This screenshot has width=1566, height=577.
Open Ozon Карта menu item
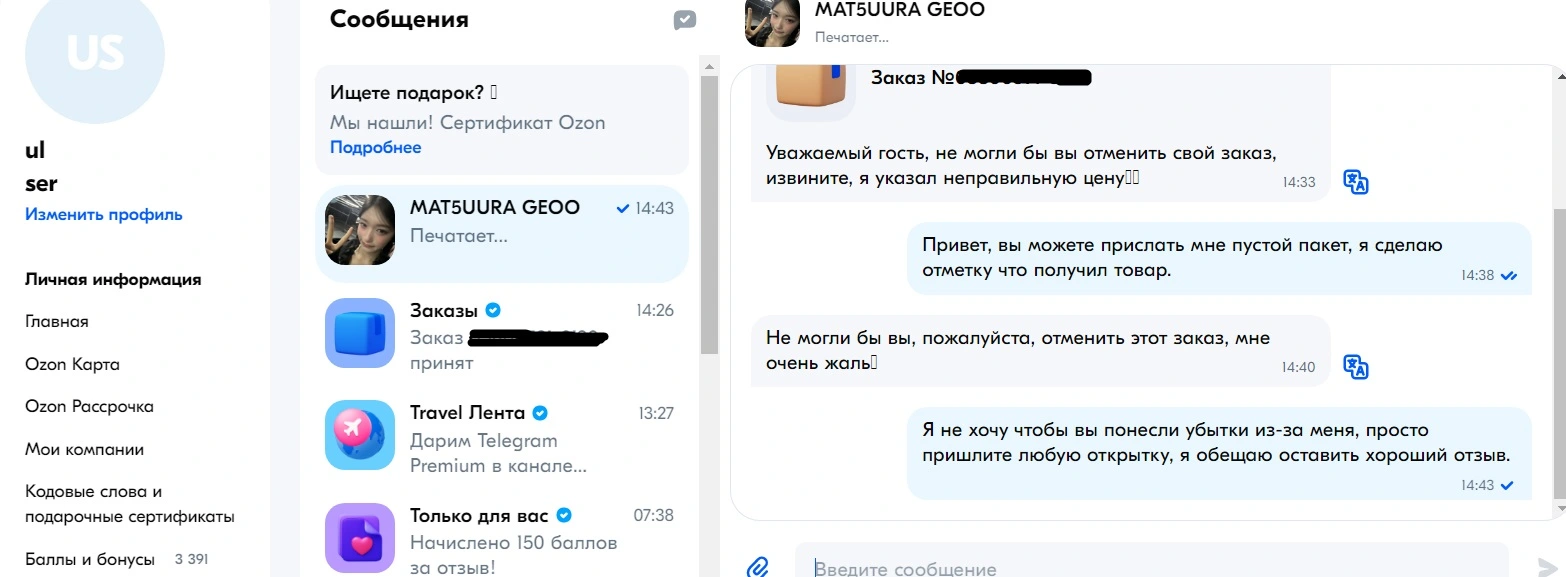(x=72, y=364)
